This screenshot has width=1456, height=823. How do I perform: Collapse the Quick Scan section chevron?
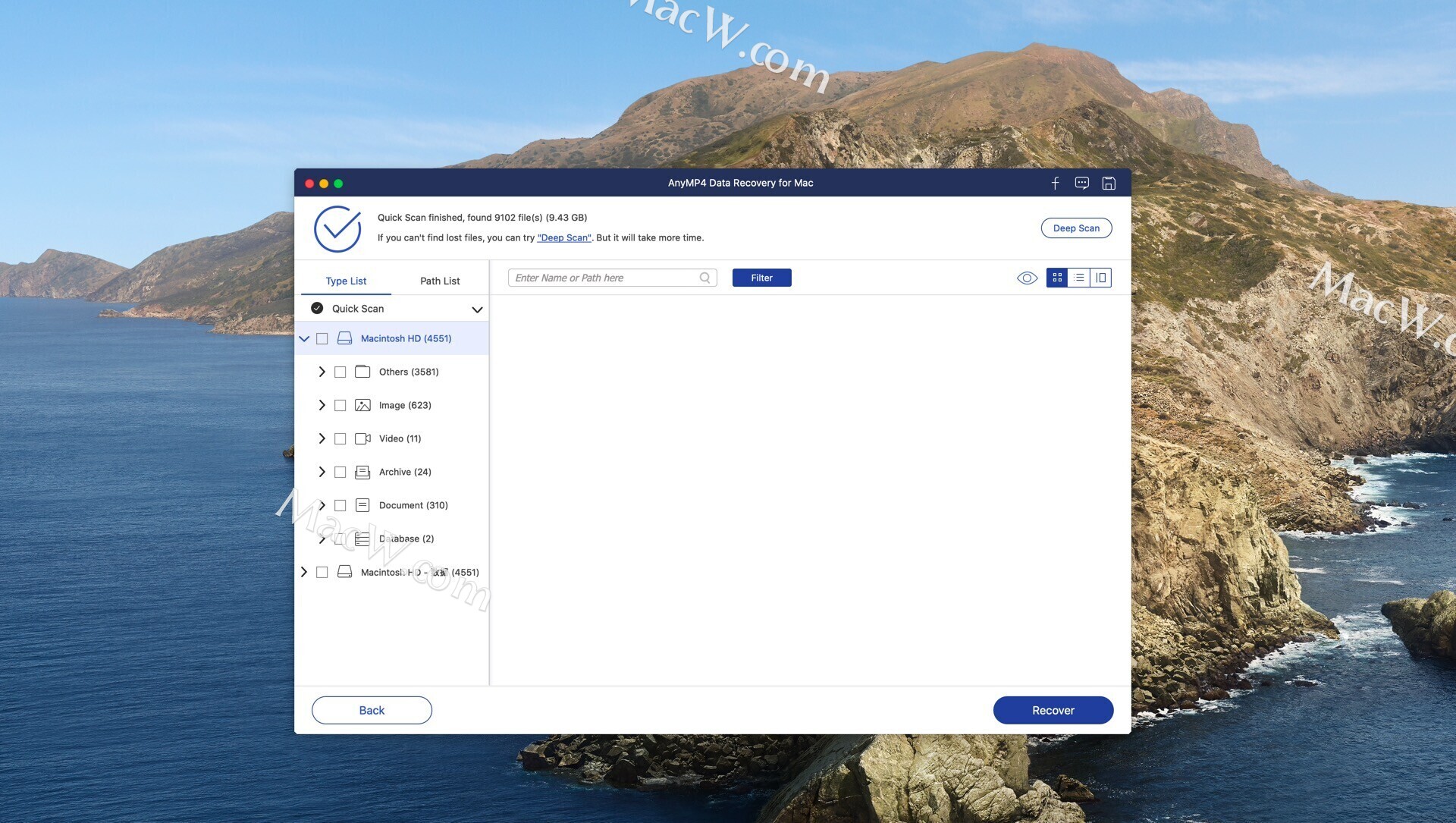coord(477,309)
